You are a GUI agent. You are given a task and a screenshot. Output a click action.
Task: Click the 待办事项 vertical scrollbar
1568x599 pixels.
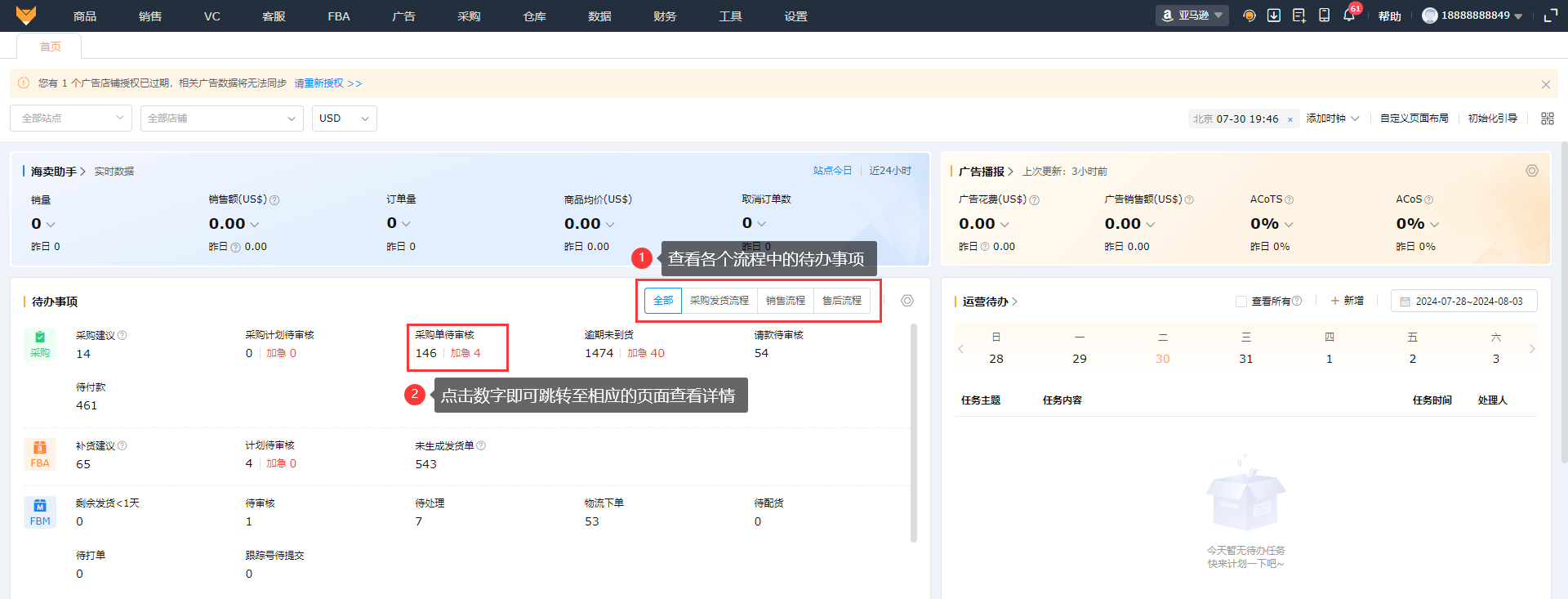[x=913, y=433]
